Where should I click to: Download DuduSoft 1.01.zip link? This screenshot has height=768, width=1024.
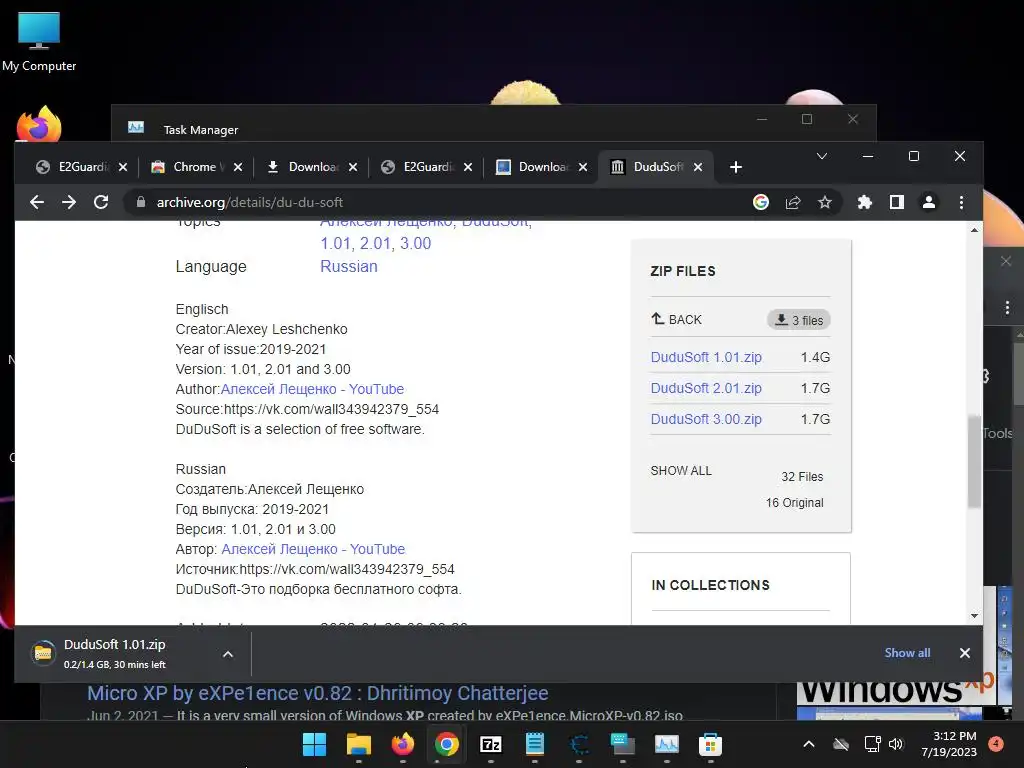point(706,357)
